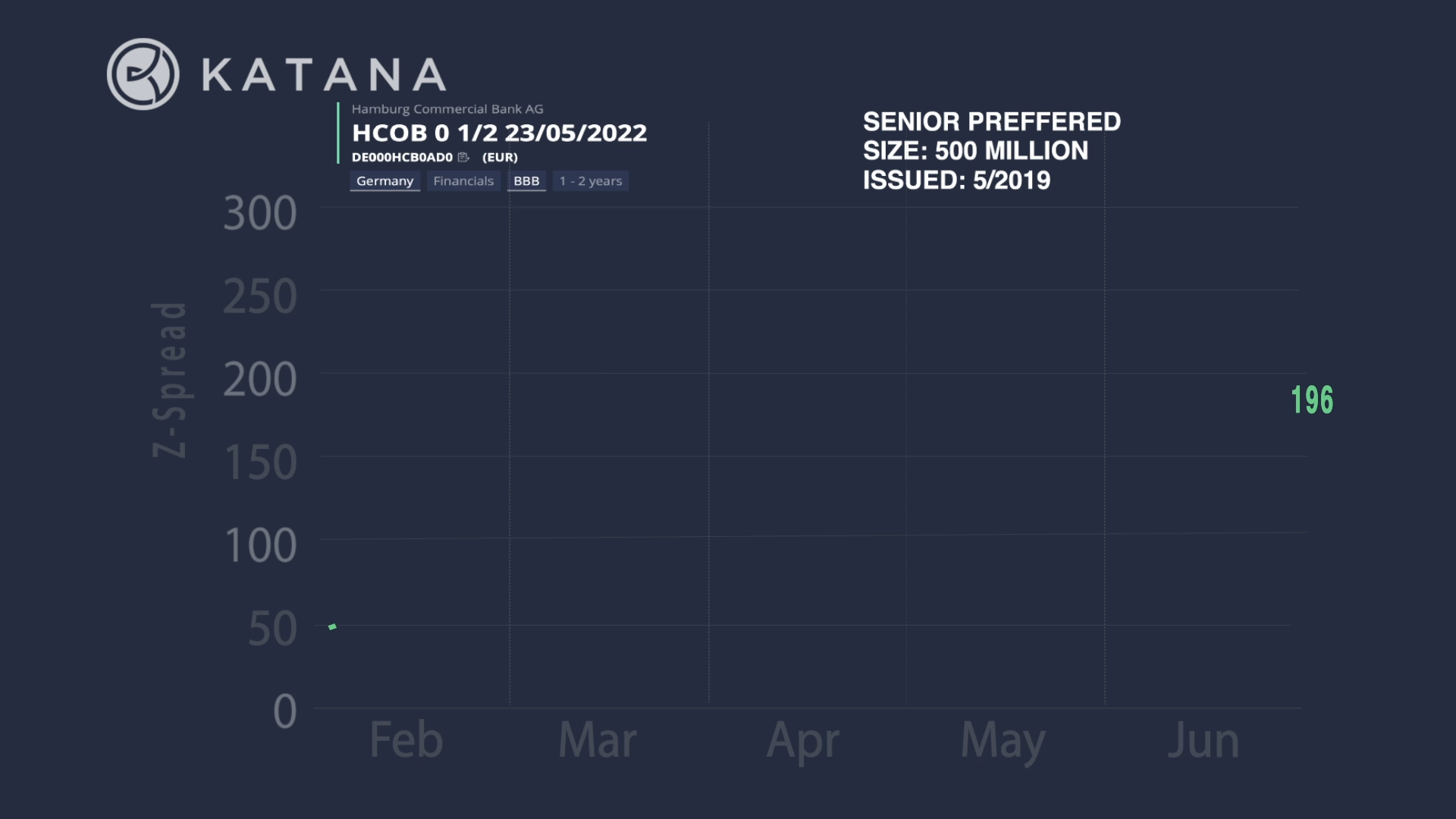This screenshot has width=1456, height=819.
Task: Click the green 196 spread value label
Action: [x=1312, y=400]
